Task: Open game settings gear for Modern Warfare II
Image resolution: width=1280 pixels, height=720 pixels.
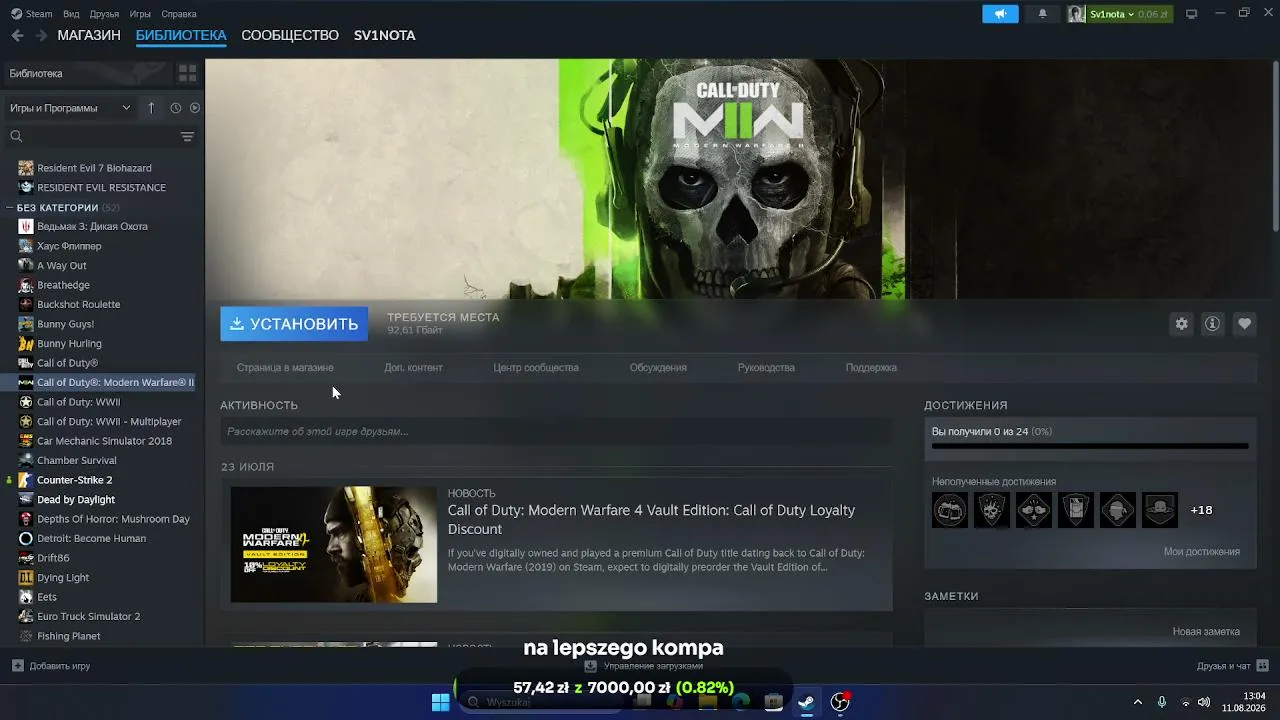Action: click(1181, 324)
